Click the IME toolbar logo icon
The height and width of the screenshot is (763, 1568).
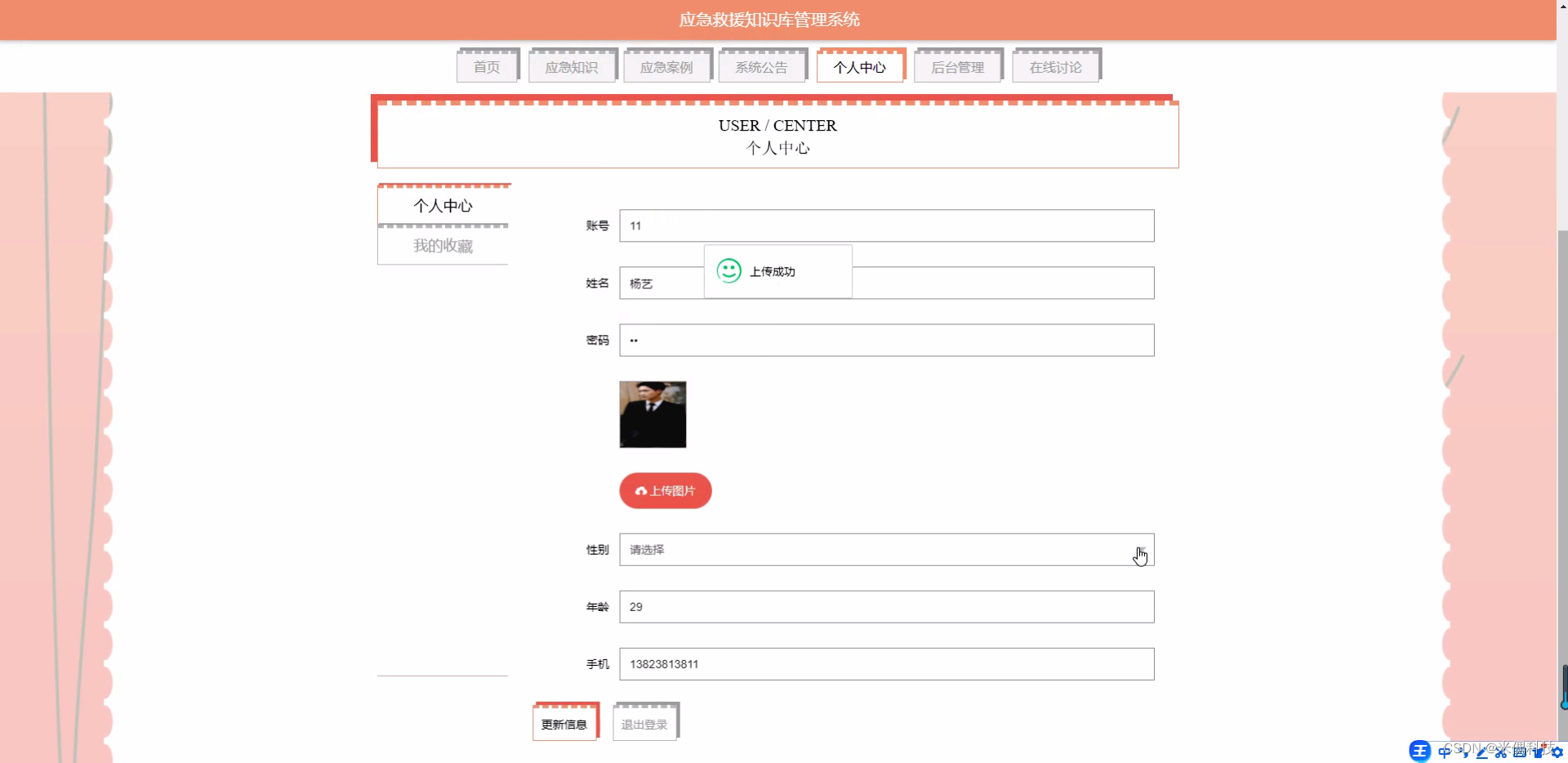(1419, 751)
